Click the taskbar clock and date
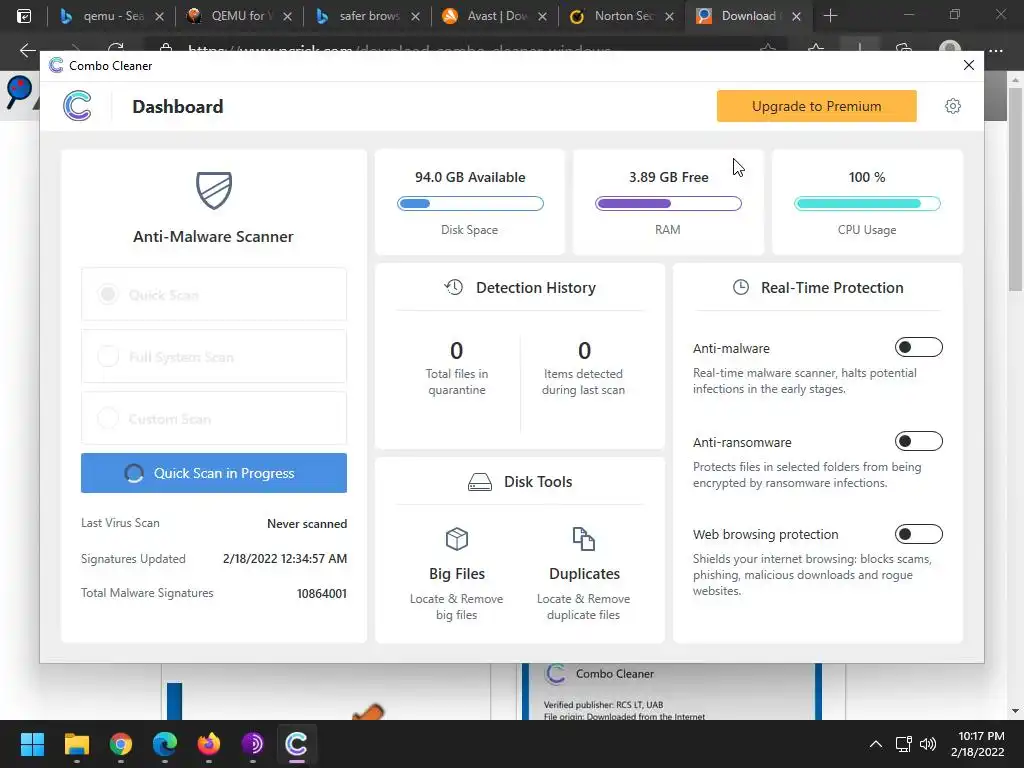 pyautogui.click(x=977, y=744)
